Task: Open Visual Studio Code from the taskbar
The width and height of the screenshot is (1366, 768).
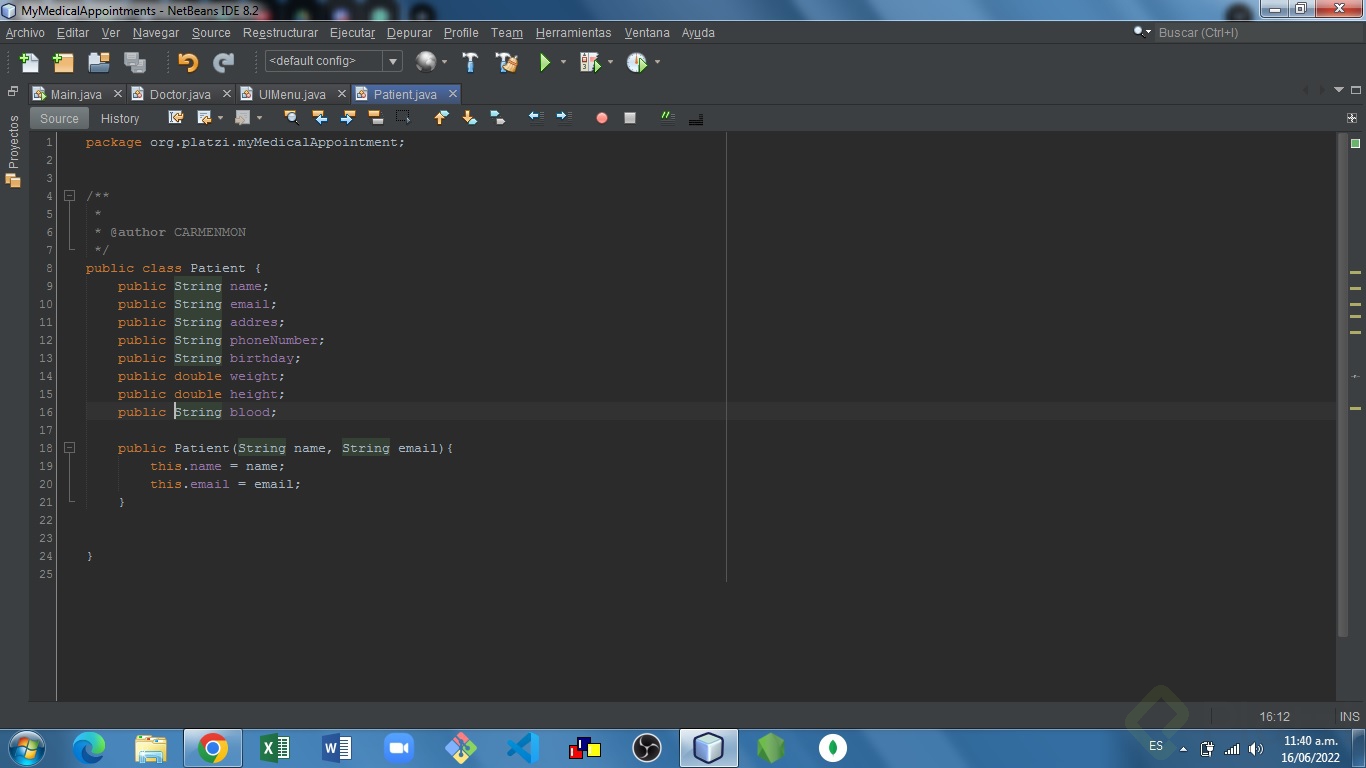Action: point(522,748)
